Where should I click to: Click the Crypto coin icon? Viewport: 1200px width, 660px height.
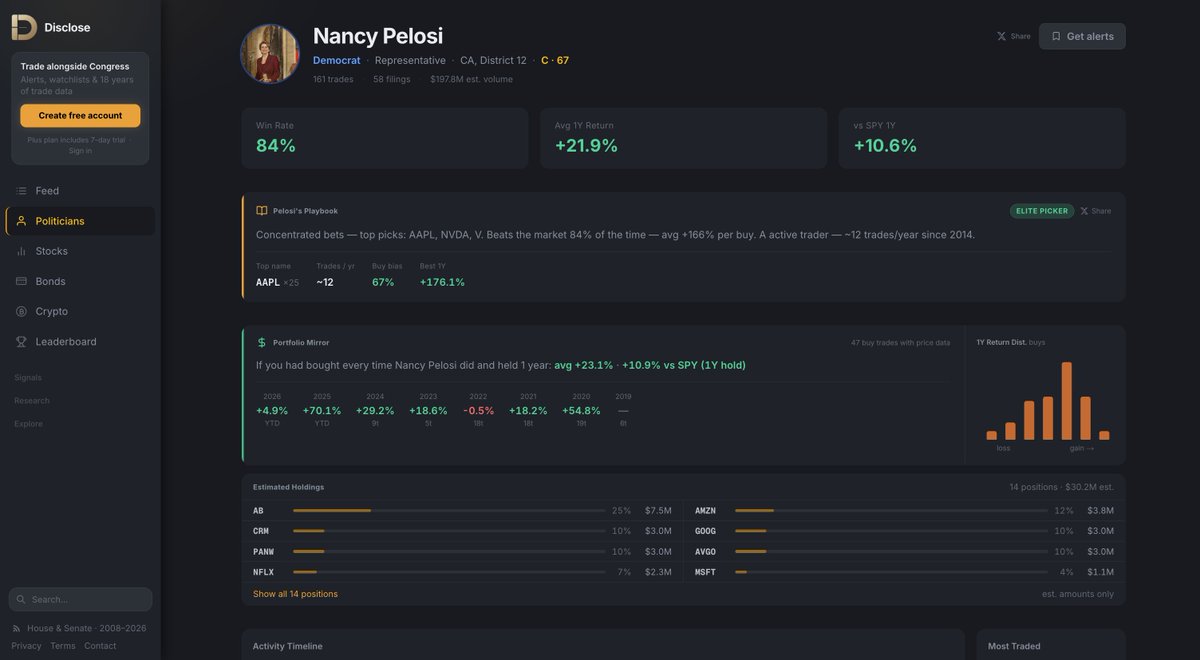pos(21,311)
